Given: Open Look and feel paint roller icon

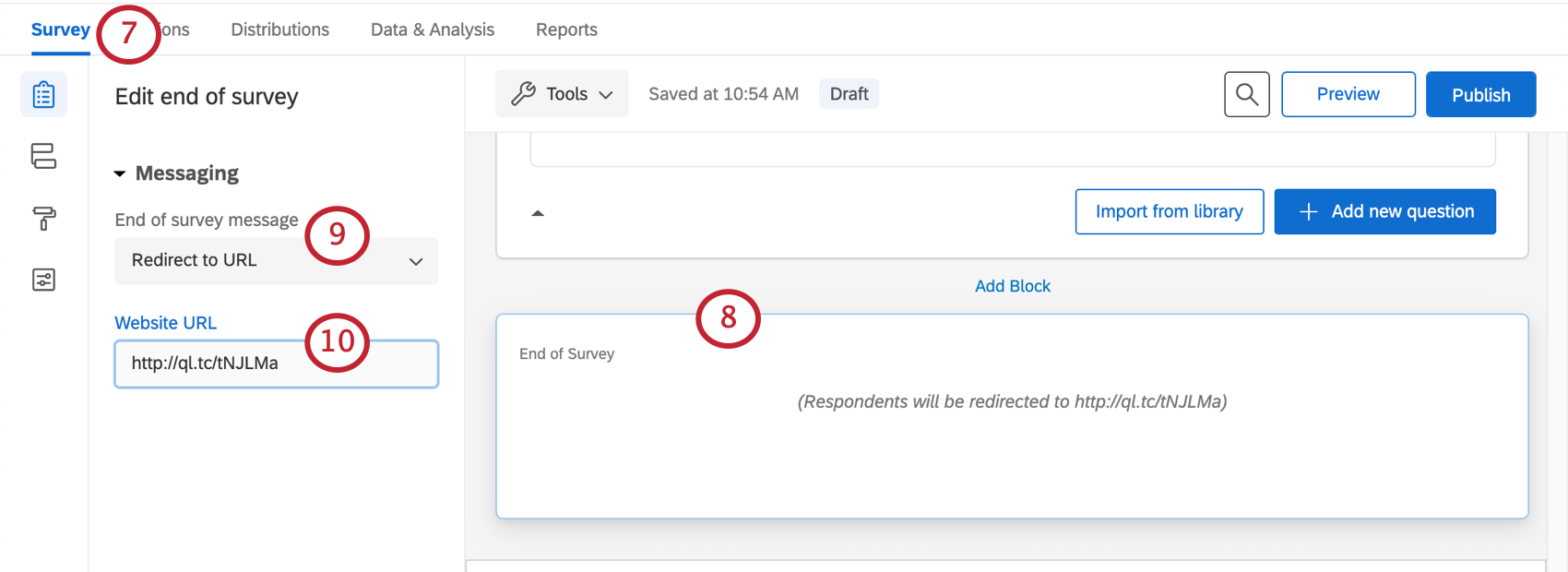Looking at the screenshot, I should (43, 218).
